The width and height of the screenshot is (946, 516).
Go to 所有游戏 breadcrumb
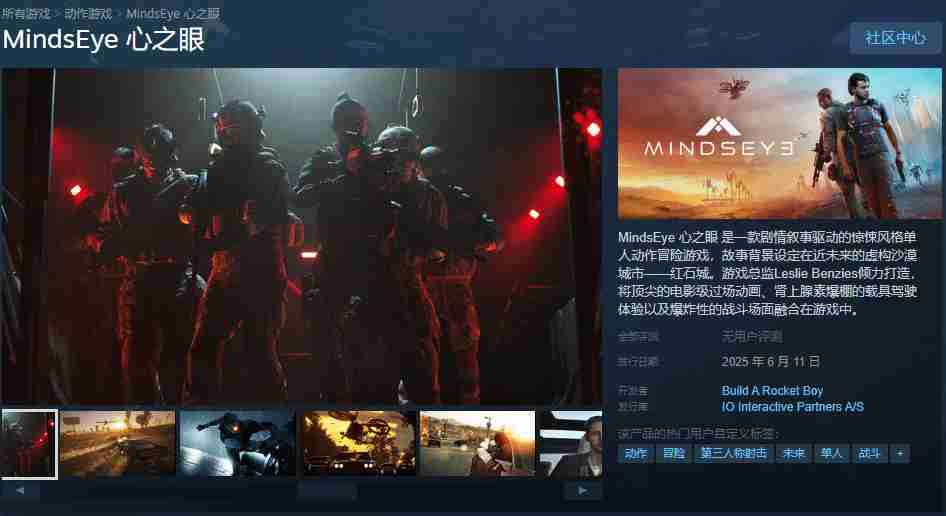26,13
